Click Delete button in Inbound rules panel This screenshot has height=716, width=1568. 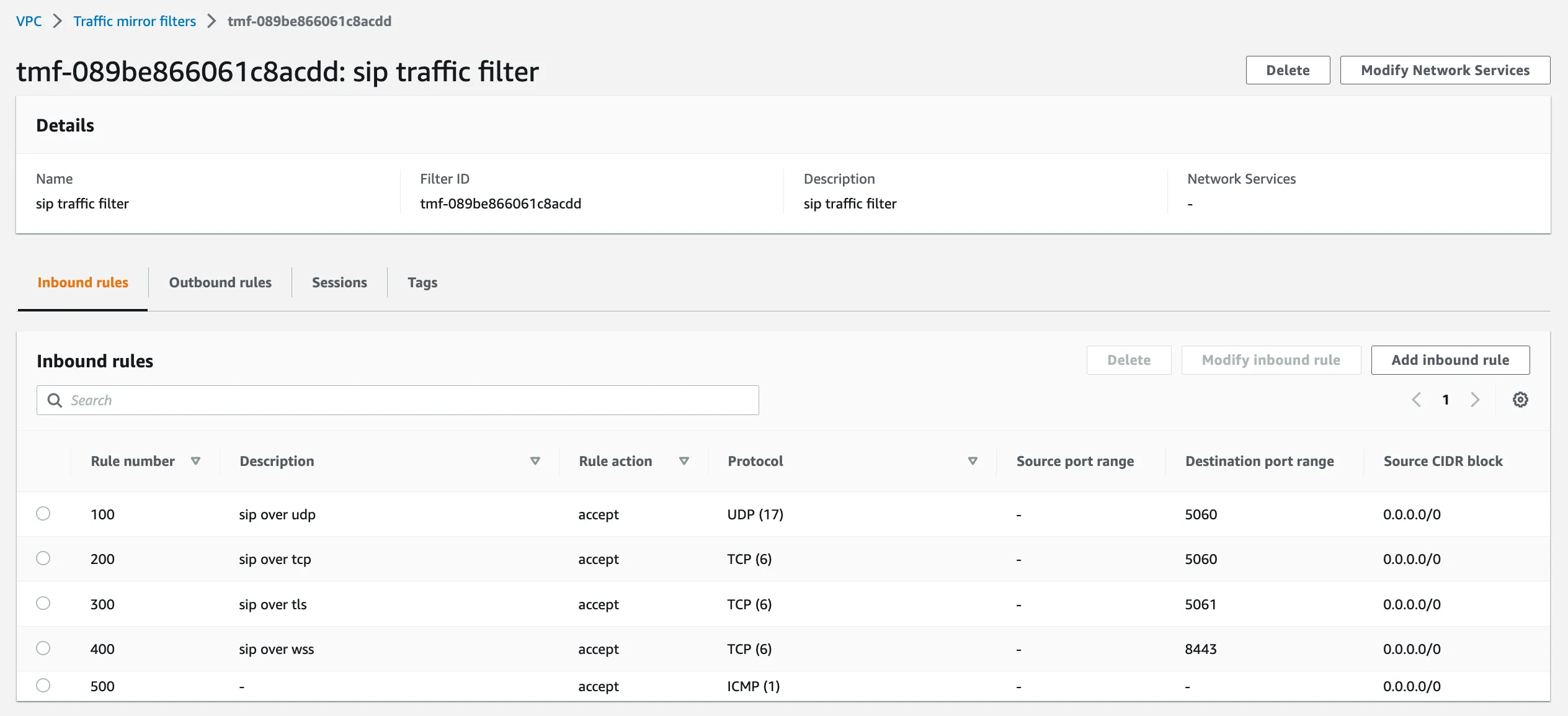click(x=1129, y=360)
